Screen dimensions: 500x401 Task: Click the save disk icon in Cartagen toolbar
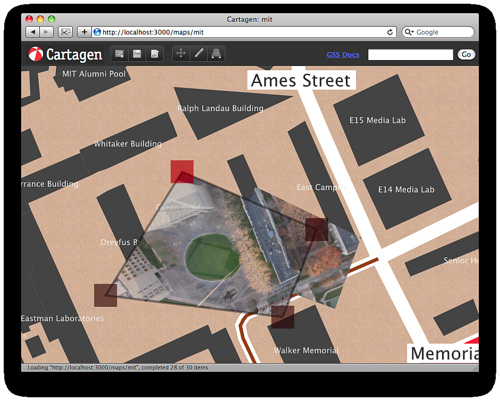137,54
